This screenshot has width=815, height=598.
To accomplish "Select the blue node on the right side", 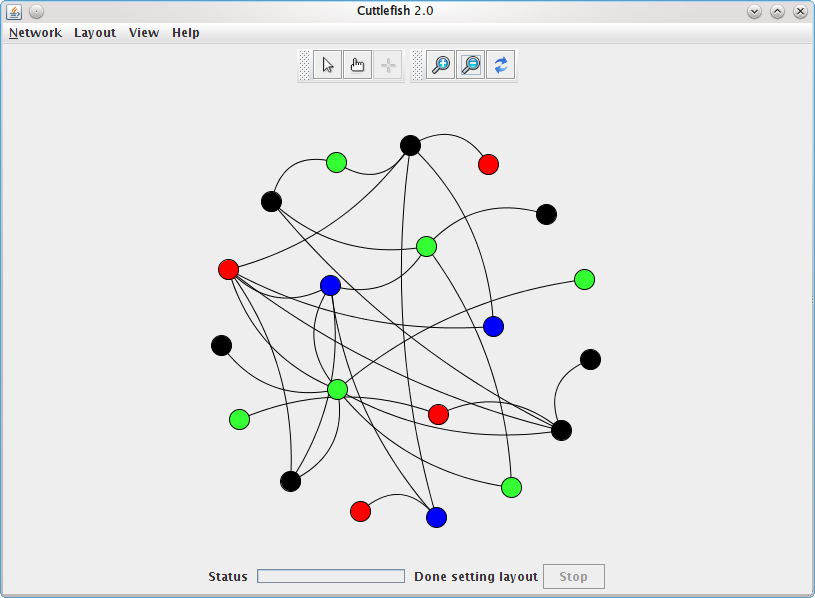I will pos(493,326).
